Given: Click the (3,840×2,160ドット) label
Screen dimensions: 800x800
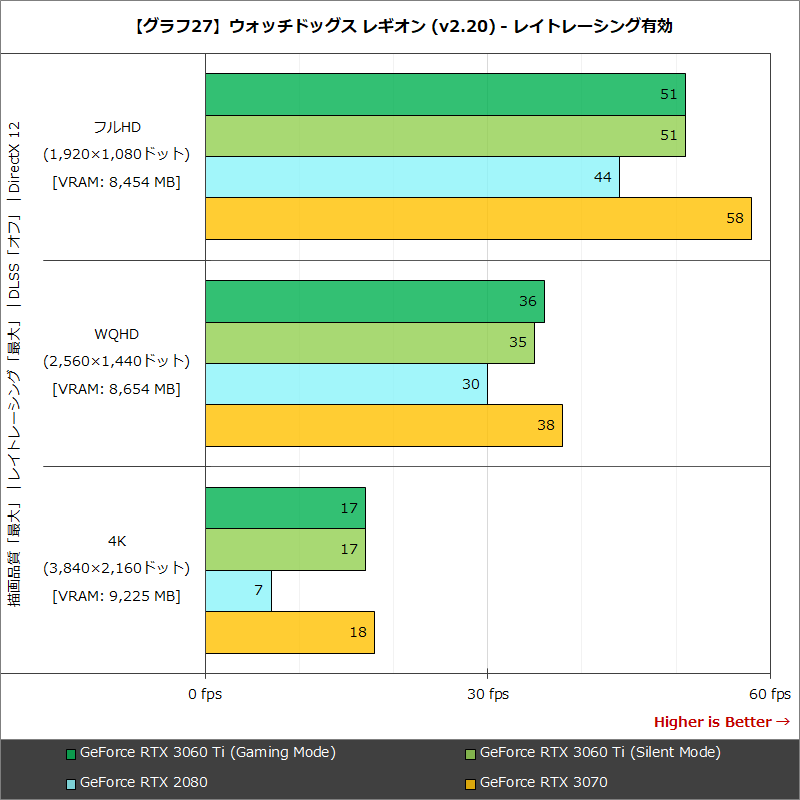Looking at the screenshot, I should point(116,568).
